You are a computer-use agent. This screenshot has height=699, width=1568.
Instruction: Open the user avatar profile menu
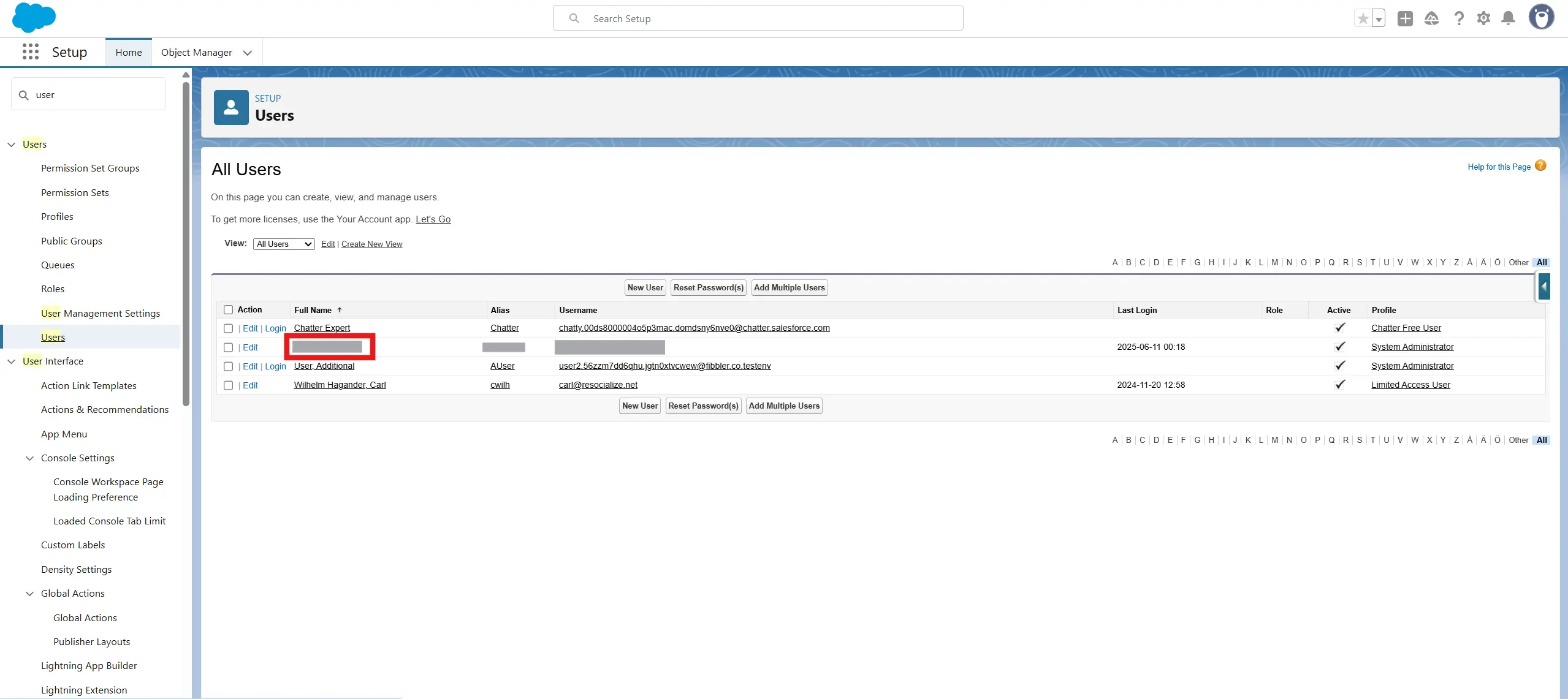(x=1541, y=18)
